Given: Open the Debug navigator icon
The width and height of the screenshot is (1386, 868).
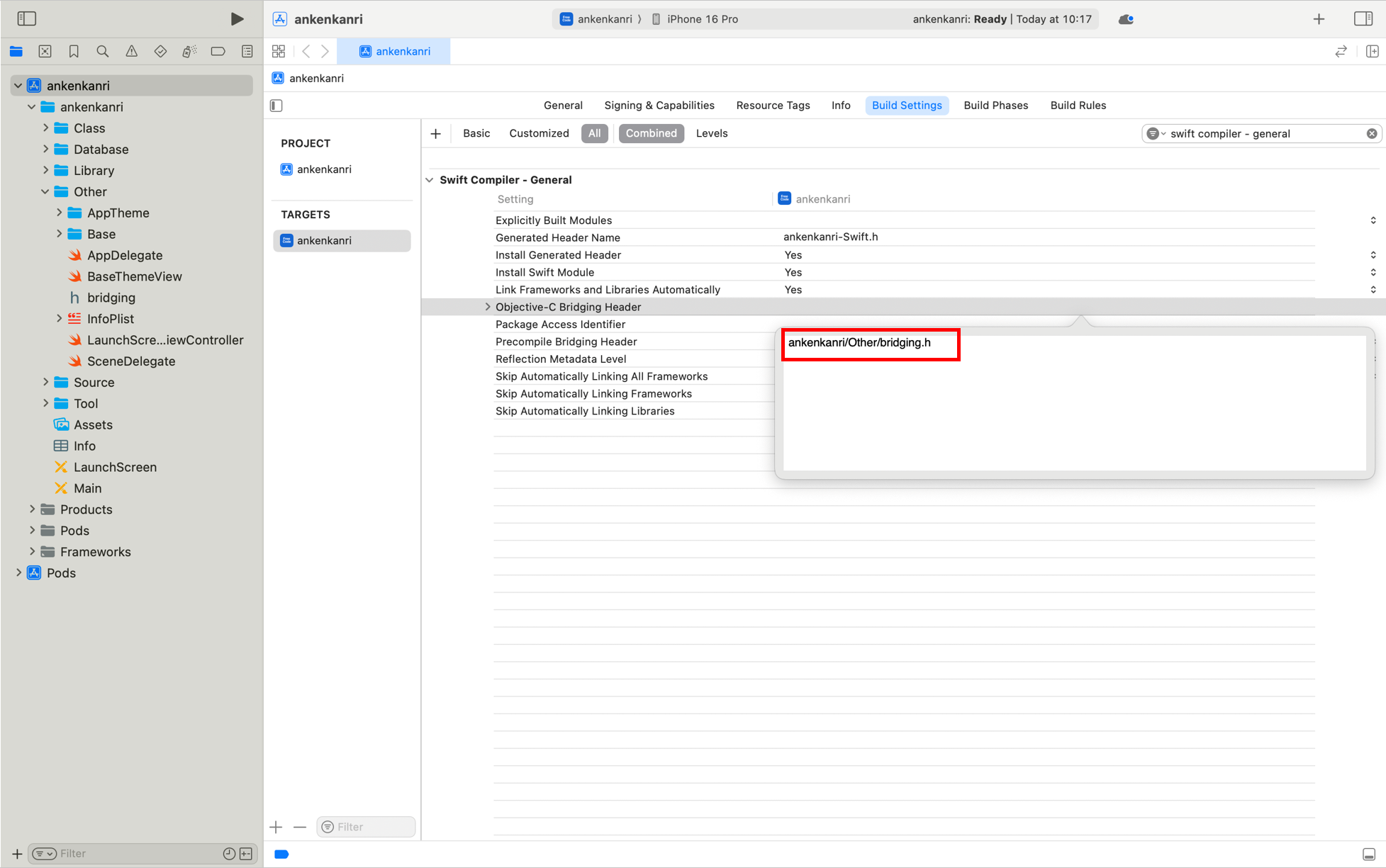Looking at the screenshot, I should 189,51.
